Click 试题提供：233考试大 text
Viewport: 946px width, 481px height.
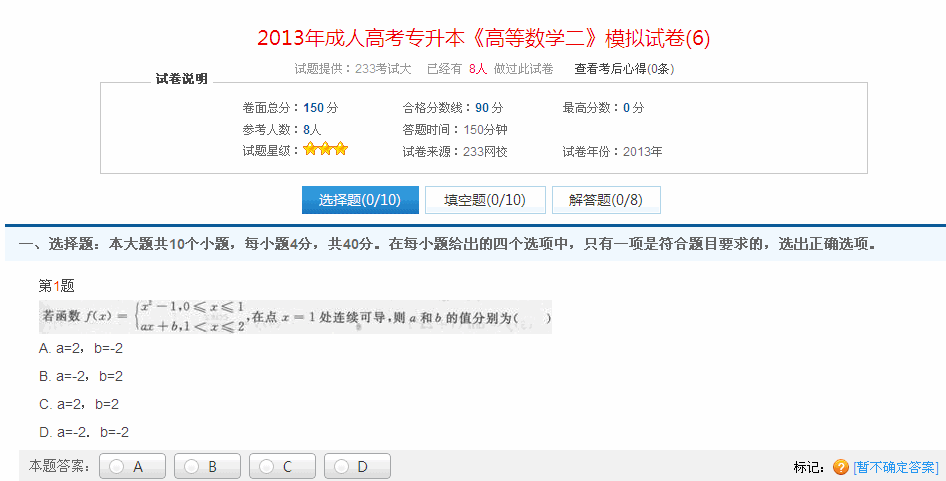(352, 69)
